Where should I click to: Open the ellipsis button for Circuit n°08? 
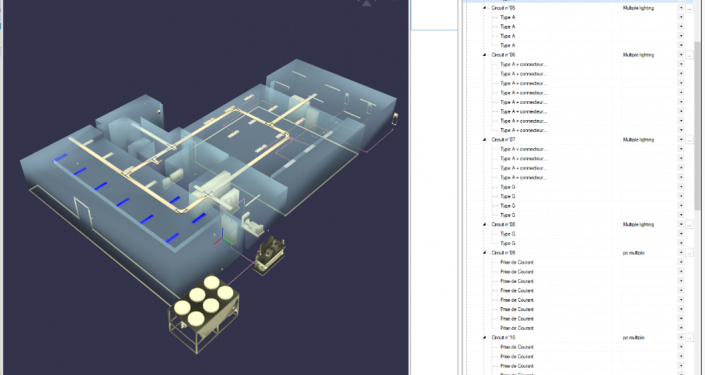689,224
